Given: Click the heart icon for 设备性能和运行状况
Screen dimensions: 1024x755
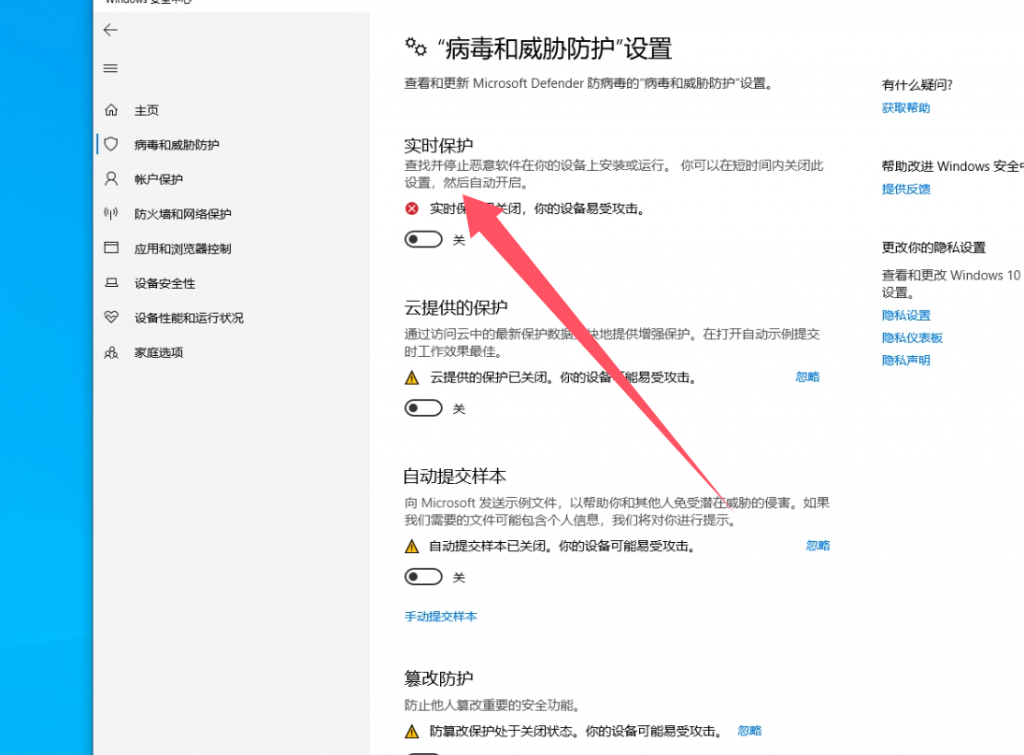Looking at the screenshot, I should (x=111, y=318).
